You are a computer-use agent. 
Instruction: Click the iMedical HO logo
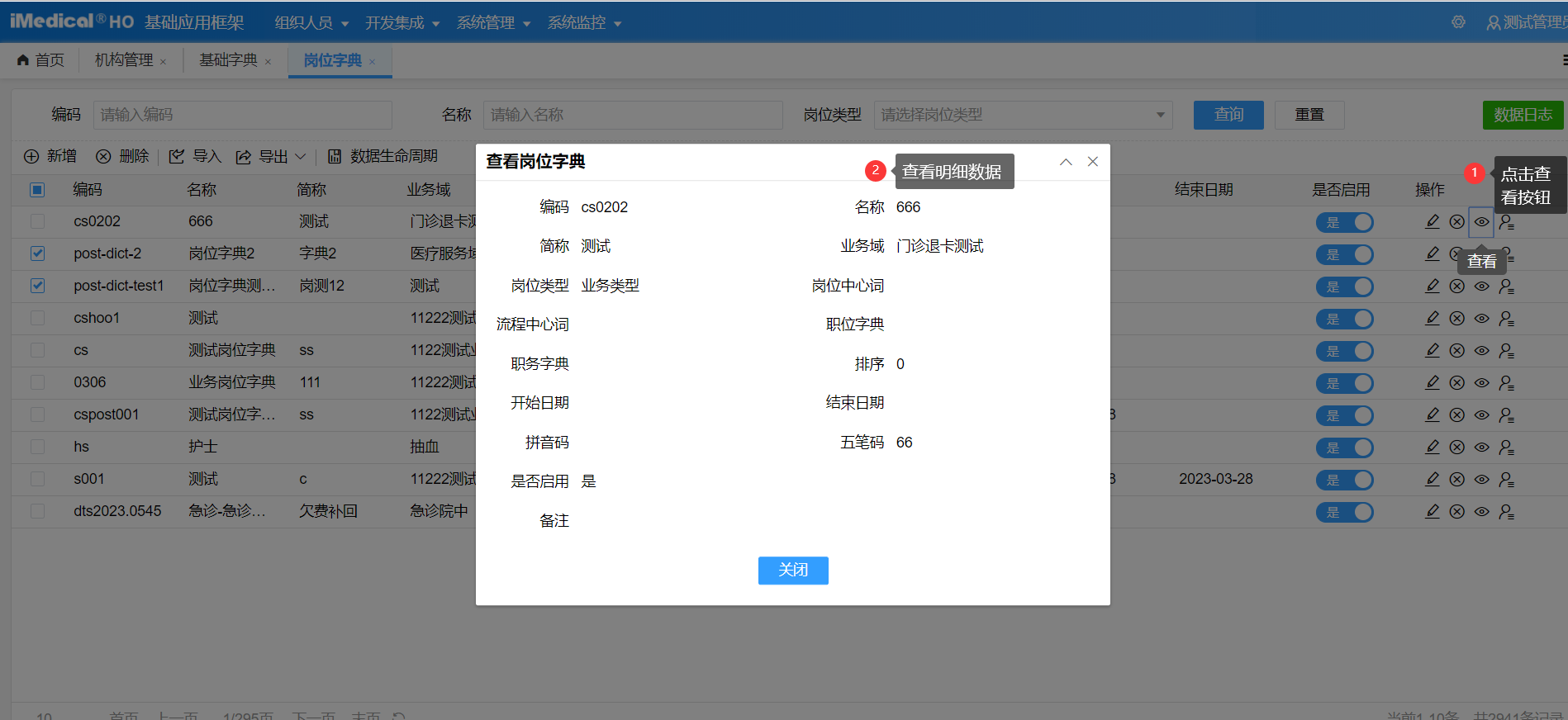coord(72,21)
